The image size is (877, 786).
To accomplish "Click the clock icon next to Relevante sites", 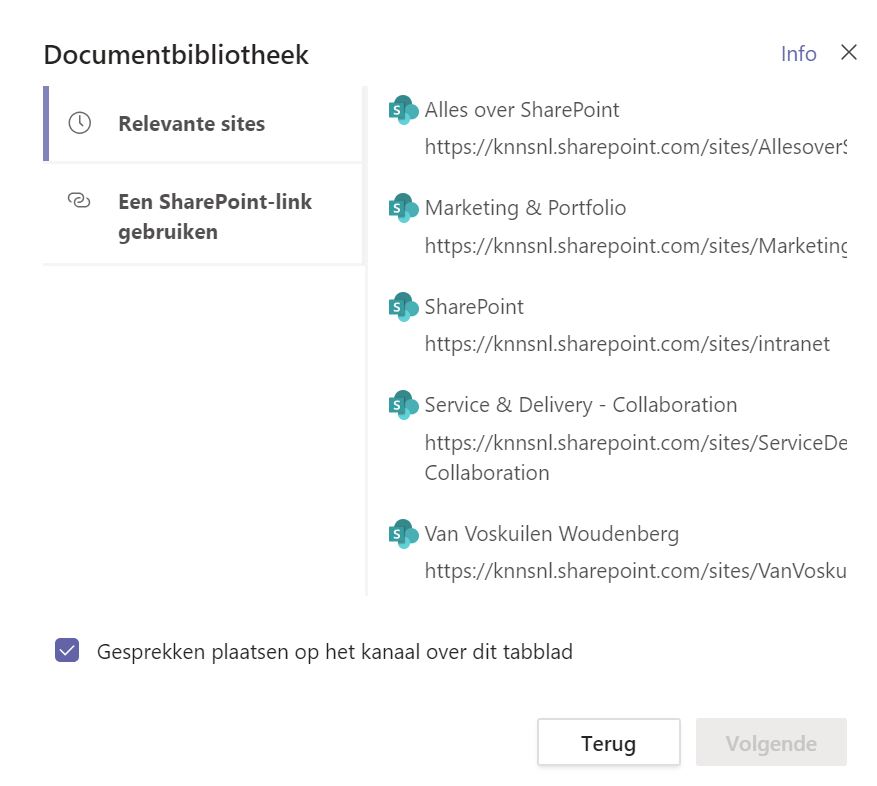I will pyautogui.click(x=79, y=123).
